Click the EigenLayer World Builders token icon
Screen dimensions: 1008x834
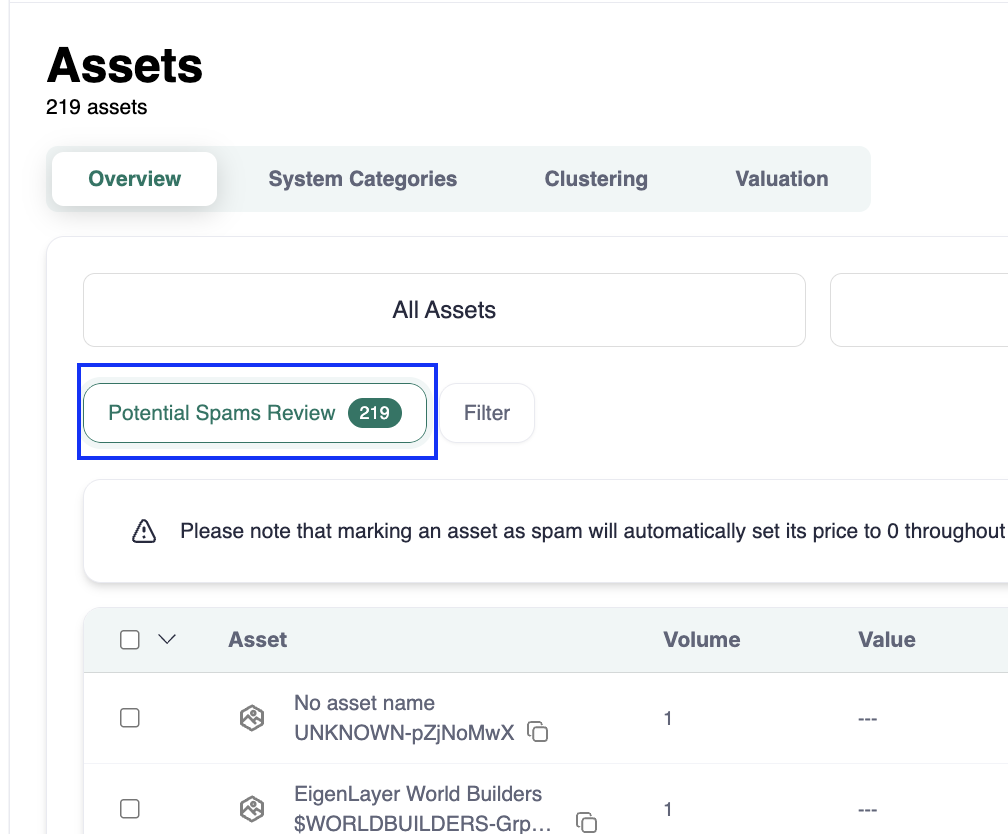[x=252, y=808]
